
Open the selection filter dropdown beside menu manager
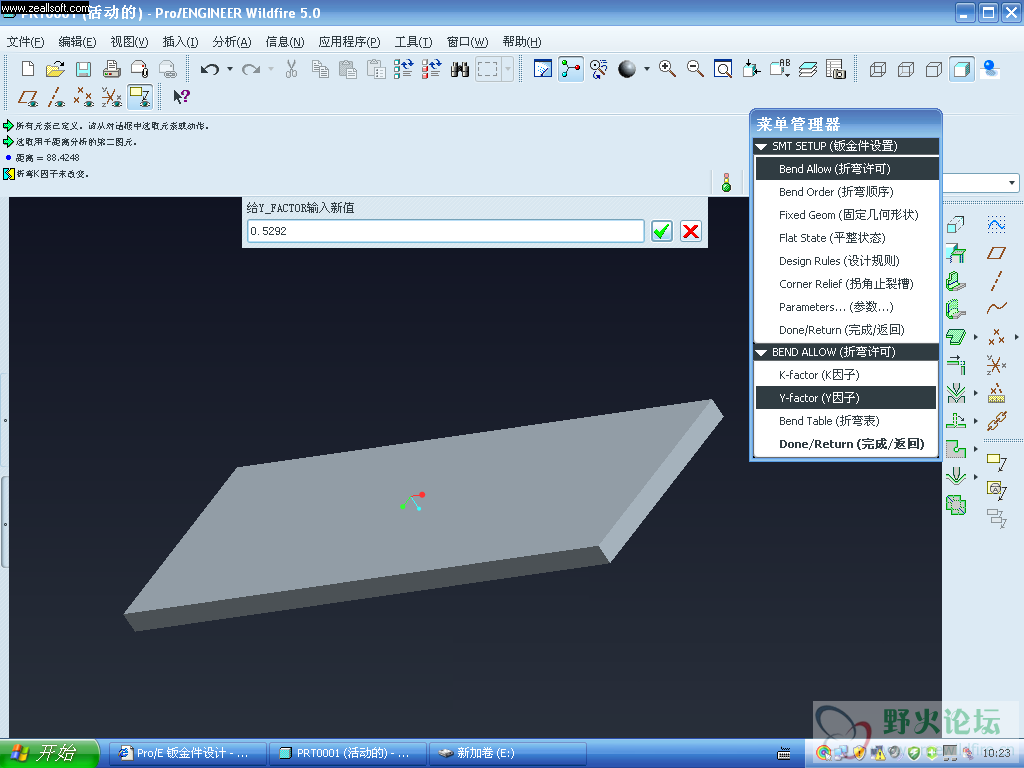coord(1012,183)
